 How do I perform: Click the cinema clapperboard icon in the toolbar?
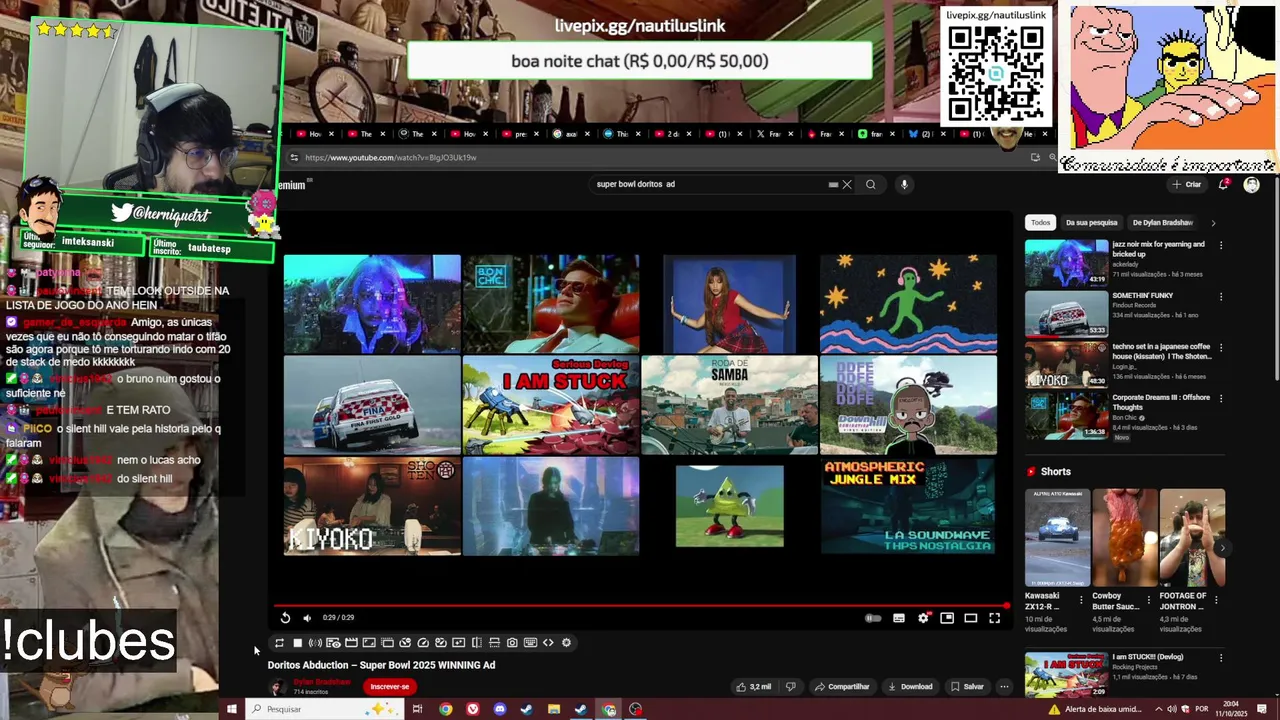[x=351, y=643]
